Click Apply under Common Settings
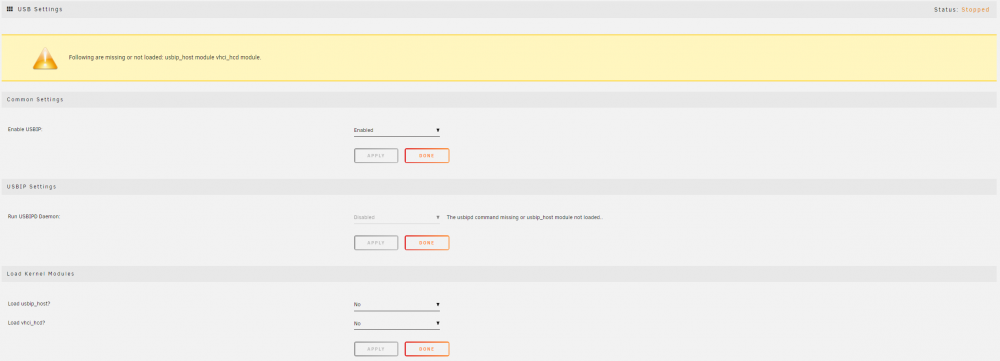This screenshot has height=361, width=1000. tap(376, 156)
